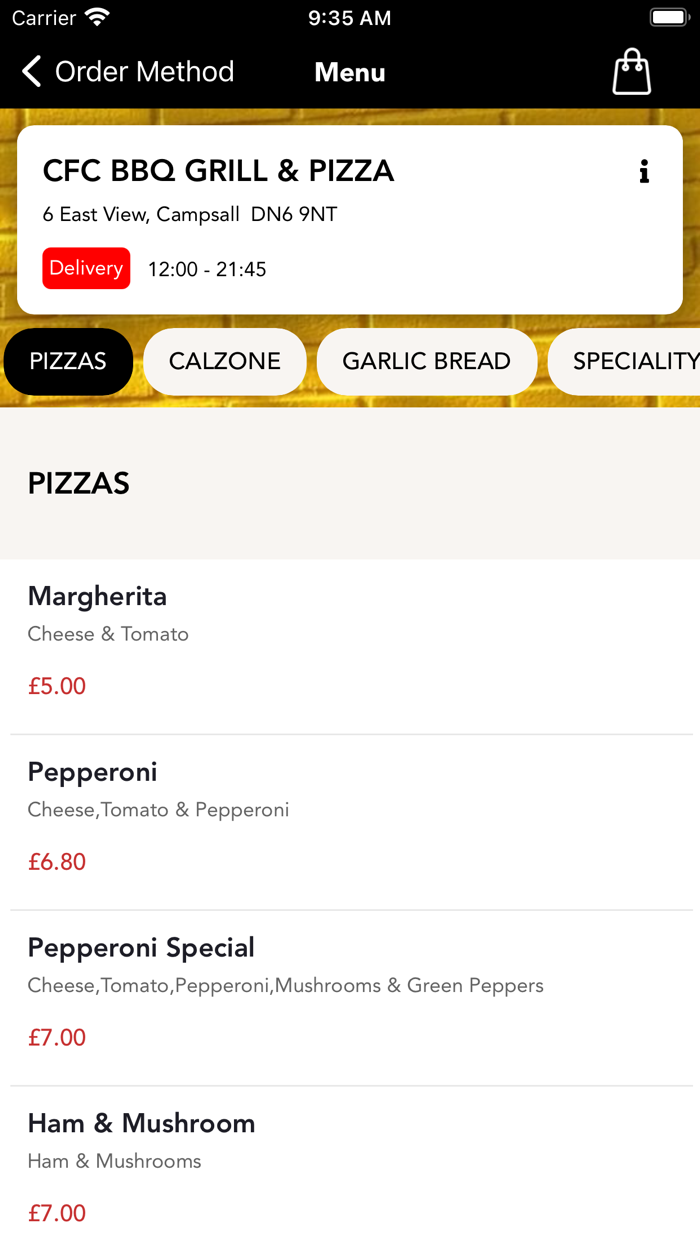
Task: Open the shopping bag cart icon
Action: click(x=631, y=71)
